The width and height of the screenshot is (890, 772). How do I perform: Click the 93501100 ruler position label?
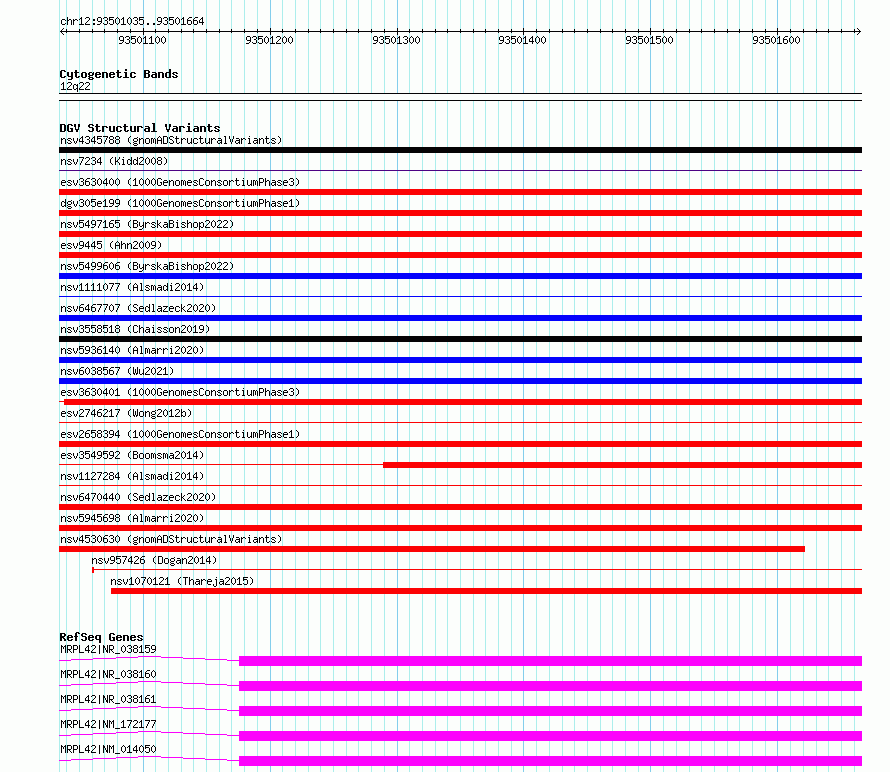click(x=142, y=40)
